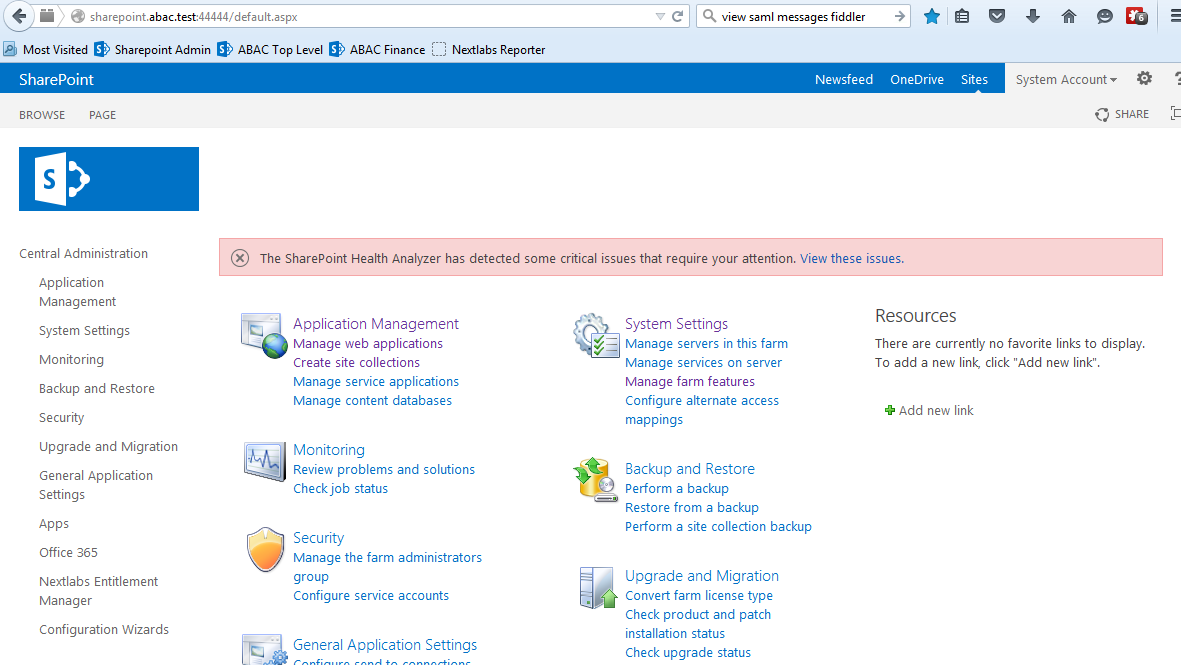Submit search with the go arrow
The image size is (1181, 665).
[x=899, y=16]
